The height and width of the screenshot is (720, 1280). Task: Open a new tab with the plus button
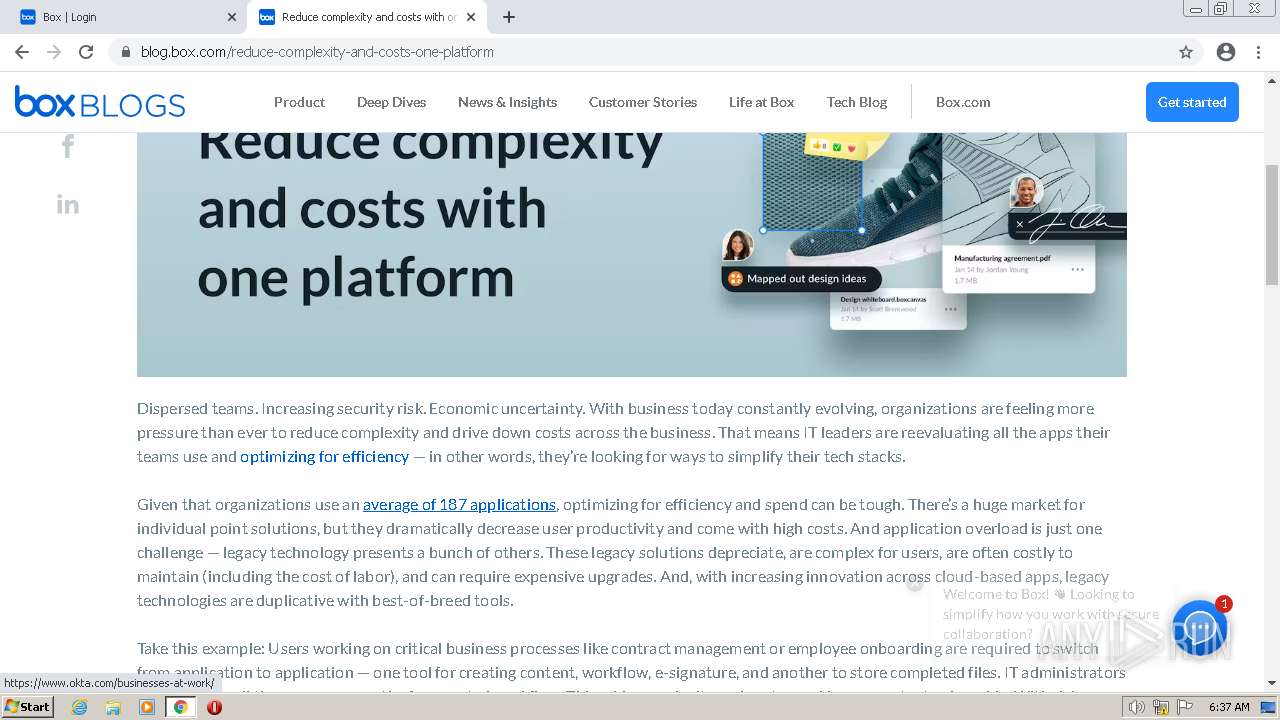coord(509,17)
